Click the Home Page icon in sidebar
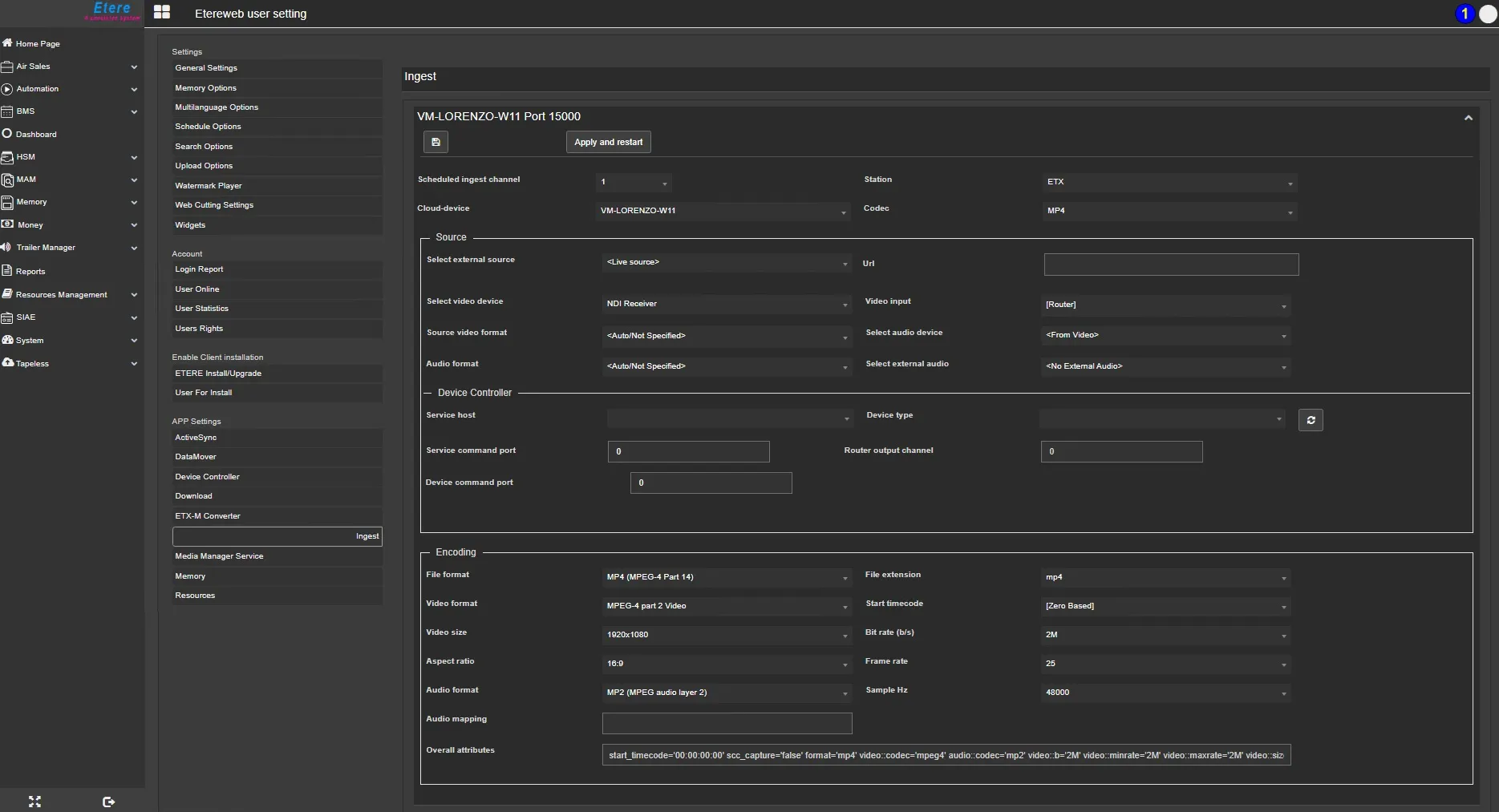 7,43
